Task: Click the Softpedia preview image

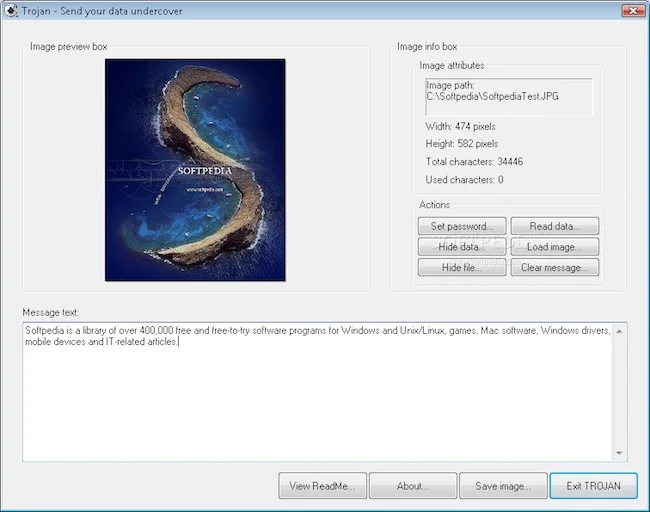Action: [x=195, y=170]
